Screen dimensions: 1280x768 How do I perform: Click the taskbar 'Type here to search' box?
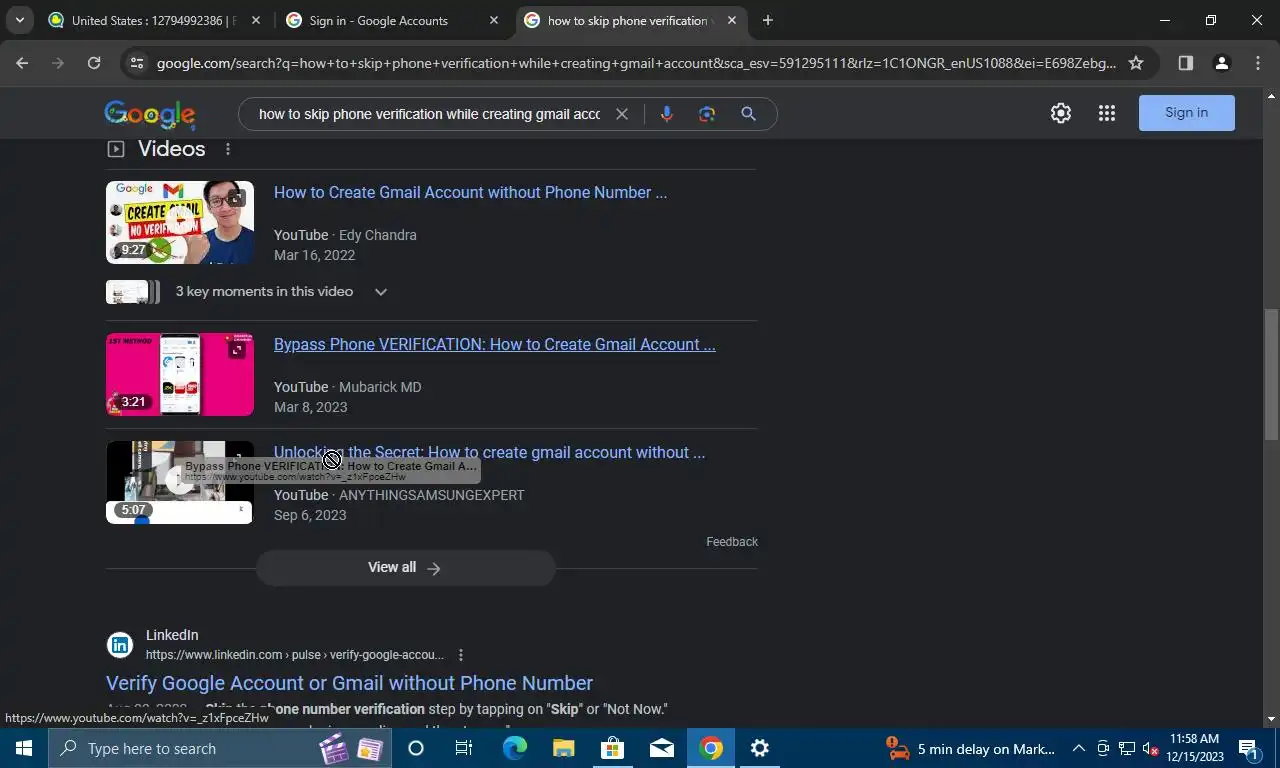click(221, 748)
